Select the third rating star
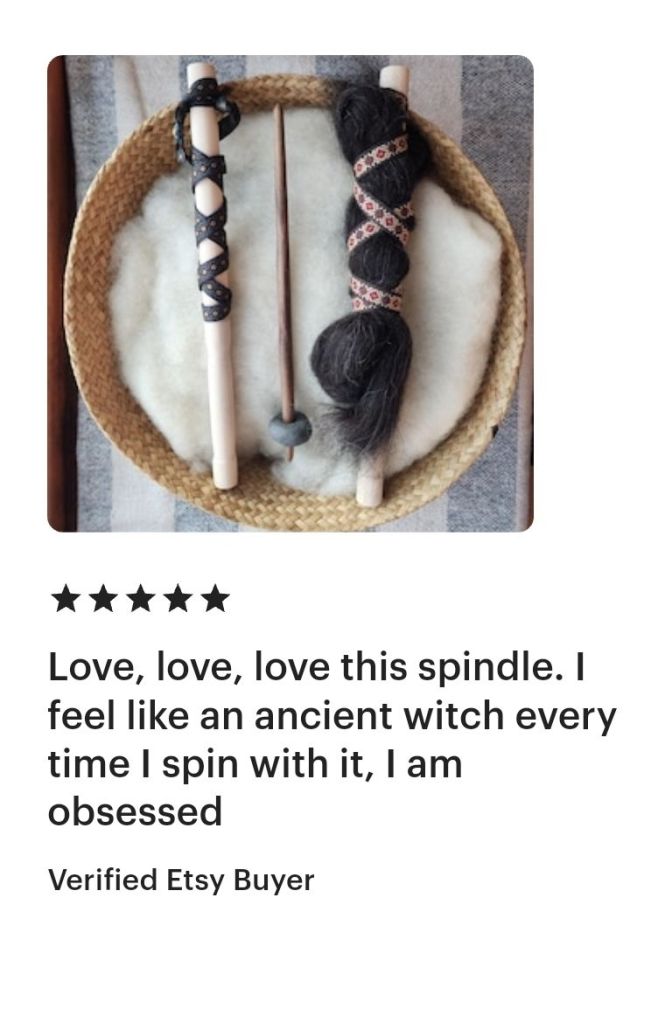 click(x=140, y=599)
